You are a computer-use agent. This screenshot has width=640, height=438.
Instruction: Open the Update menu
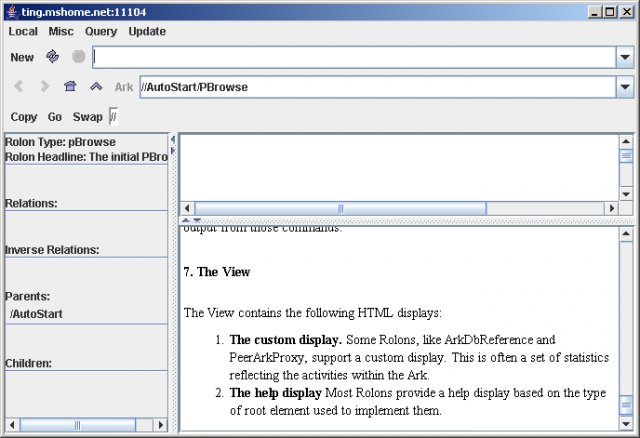pyautogui.click(x=147, y=32)
